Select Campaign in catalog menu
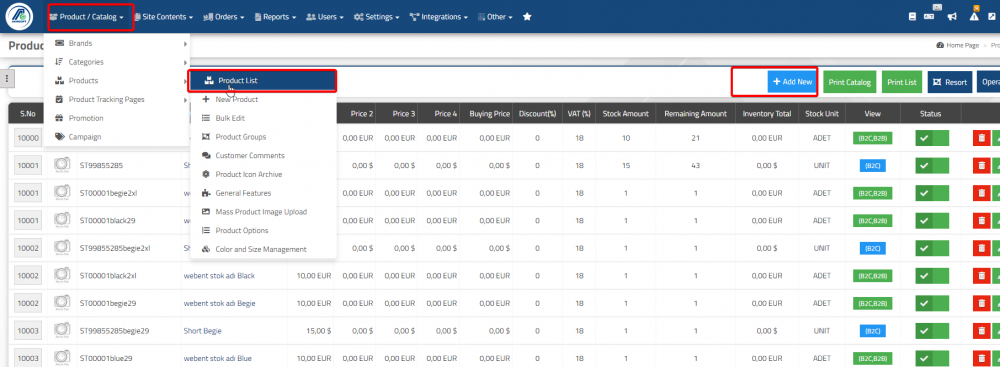Screen dimensions: 1000x367 (117, 137)
